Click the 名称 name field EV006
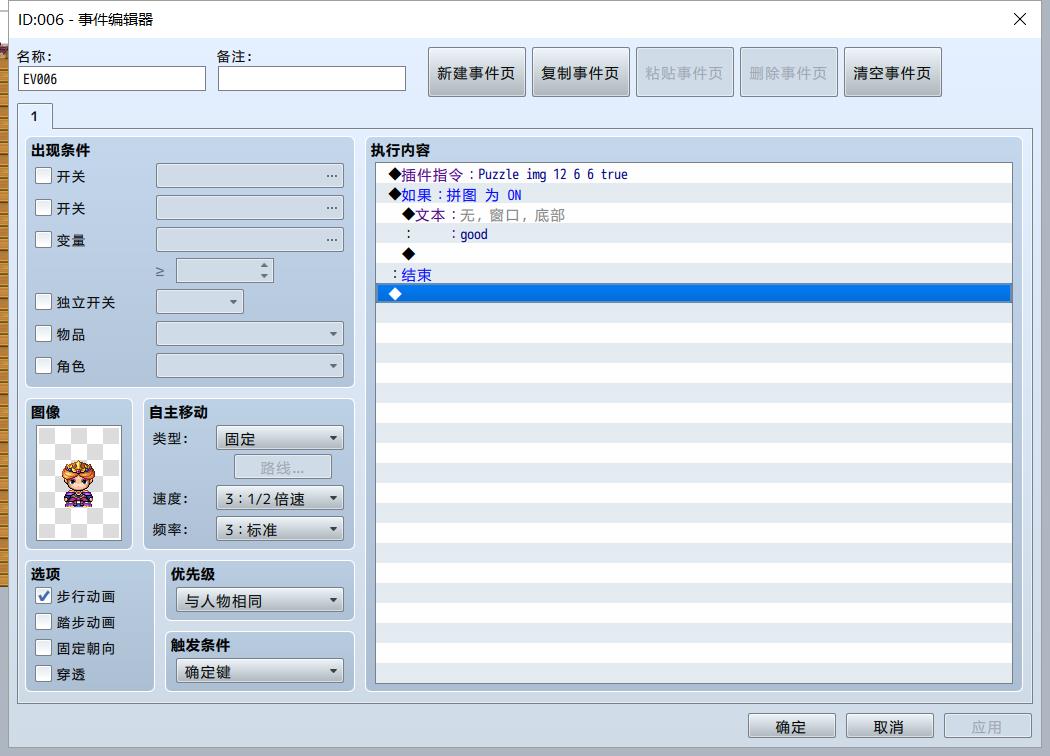 pos(112,79)
